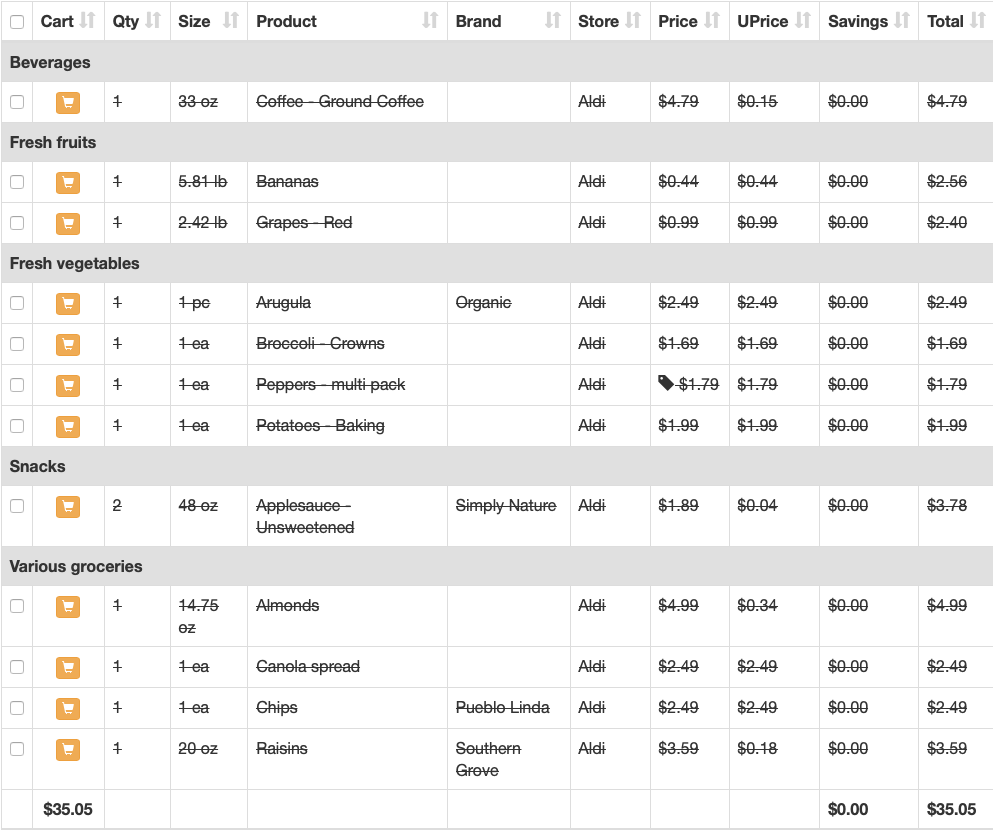Select the Fresh vegetables group row
The width and height of the screenshot is (993, 830).
coord(497,263)
